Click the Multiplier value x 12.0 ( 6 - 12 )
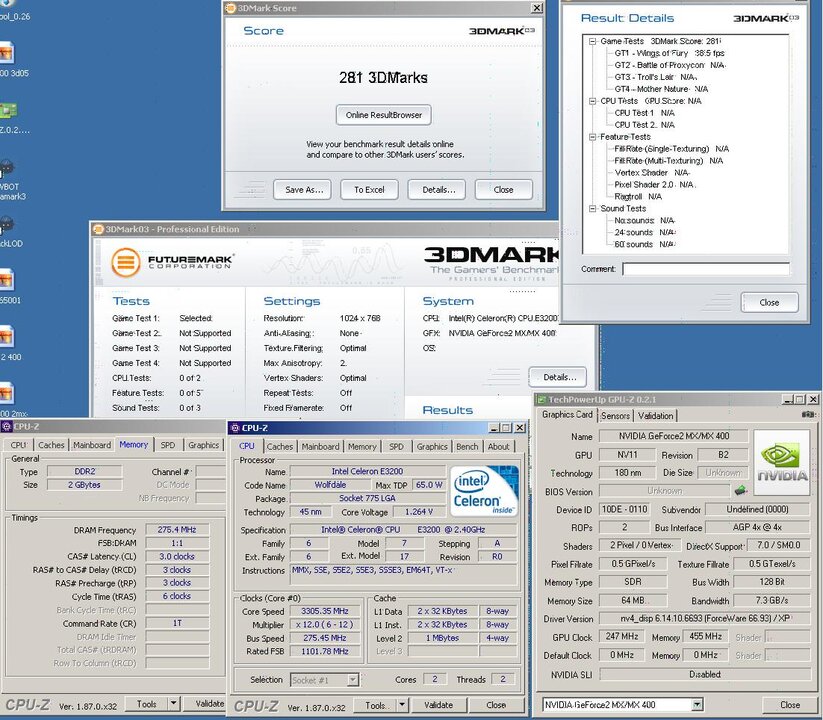This screenshot has height=720, width=823. (x=325, y=625)
